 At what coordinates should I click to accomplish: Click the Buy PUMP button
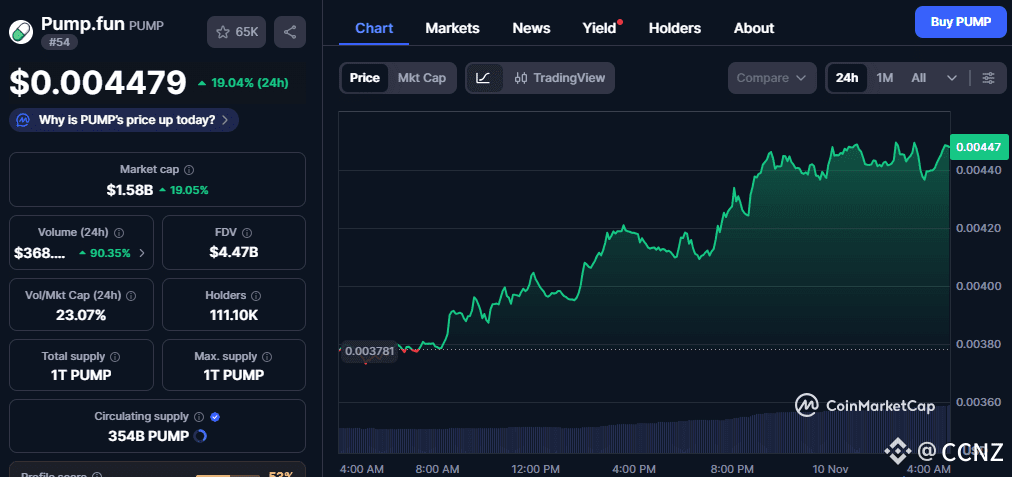click(960, 21)
